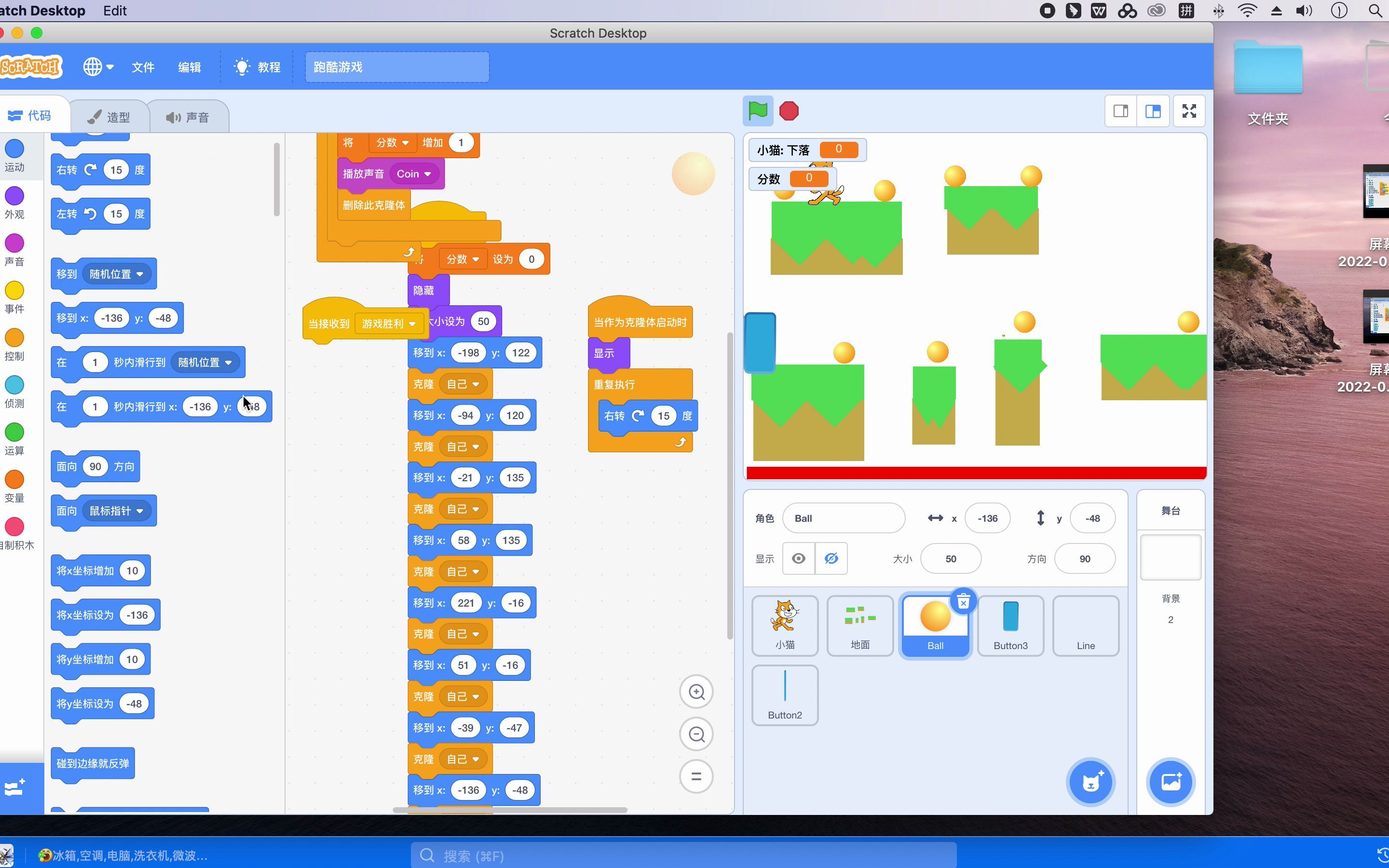Enter fullscreen stage mode
Screen dimensions: 1389x868
click(x=1189, y=111)
